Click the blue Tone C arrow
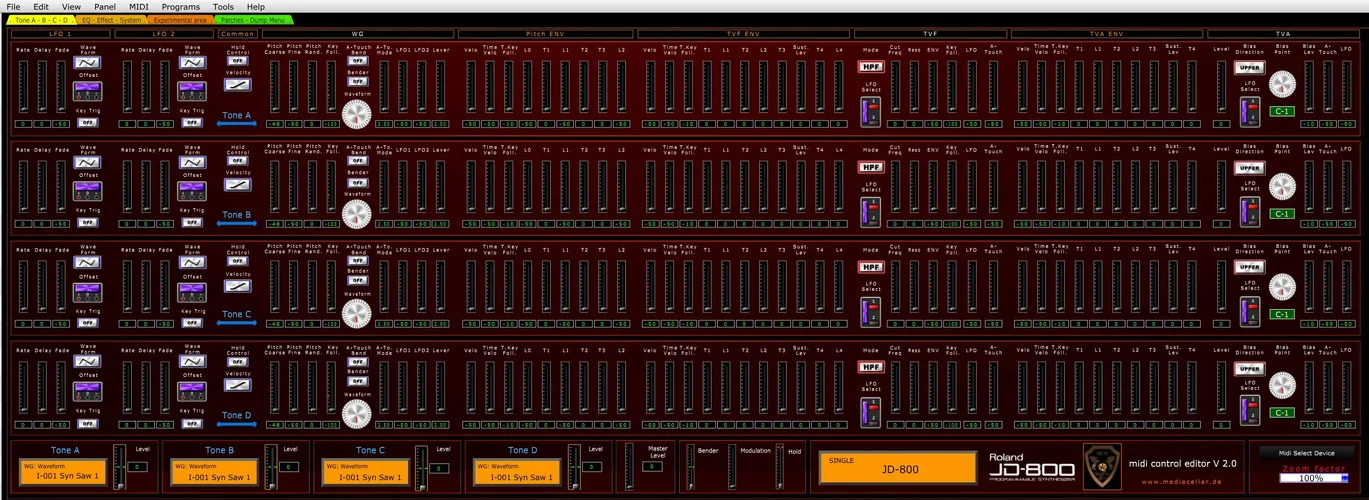Screen dimensions: 1369x500 [237, 324]
